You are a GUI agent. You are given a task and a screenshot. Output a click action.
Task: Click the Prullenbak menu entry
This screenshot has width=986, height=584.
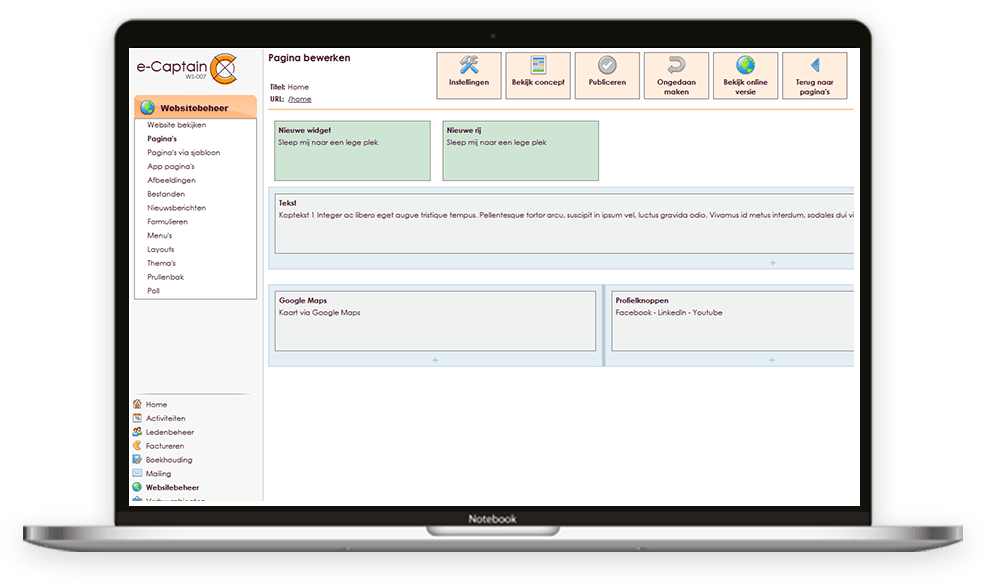(x=165, y=277)
